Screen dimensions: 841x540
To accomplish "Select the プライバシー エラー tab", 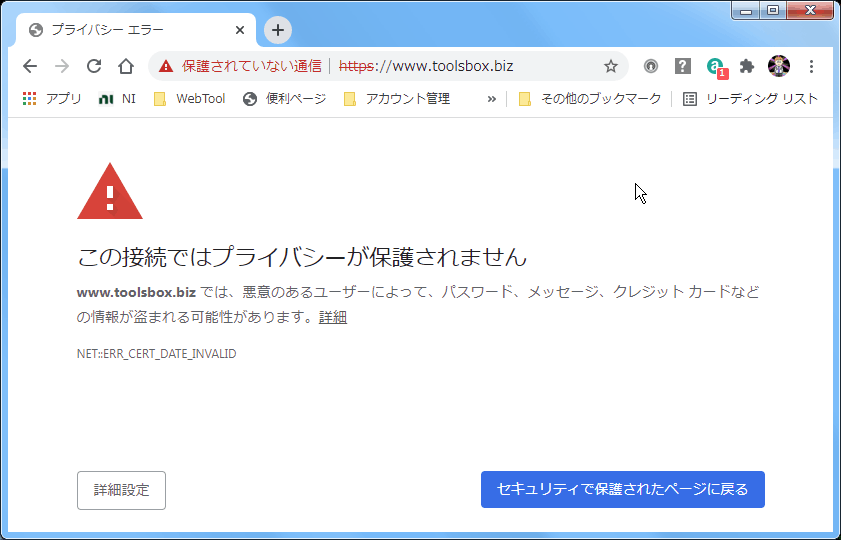I will 136,30.
